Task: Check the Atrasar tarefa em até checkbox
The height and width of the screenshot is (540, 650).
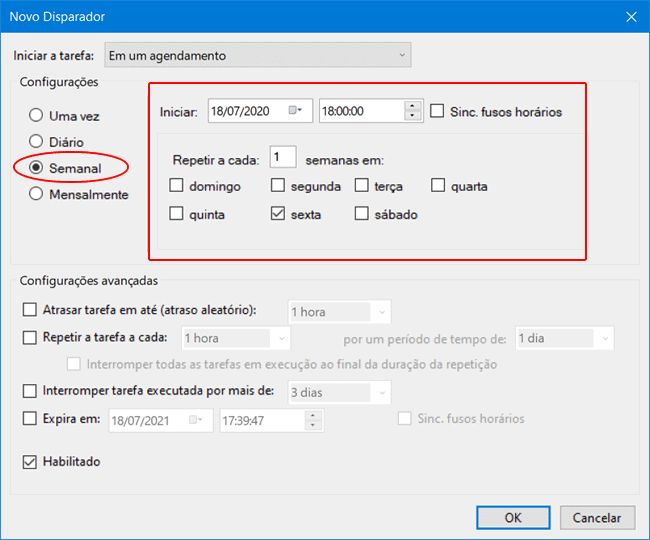Action: point(30,311)
